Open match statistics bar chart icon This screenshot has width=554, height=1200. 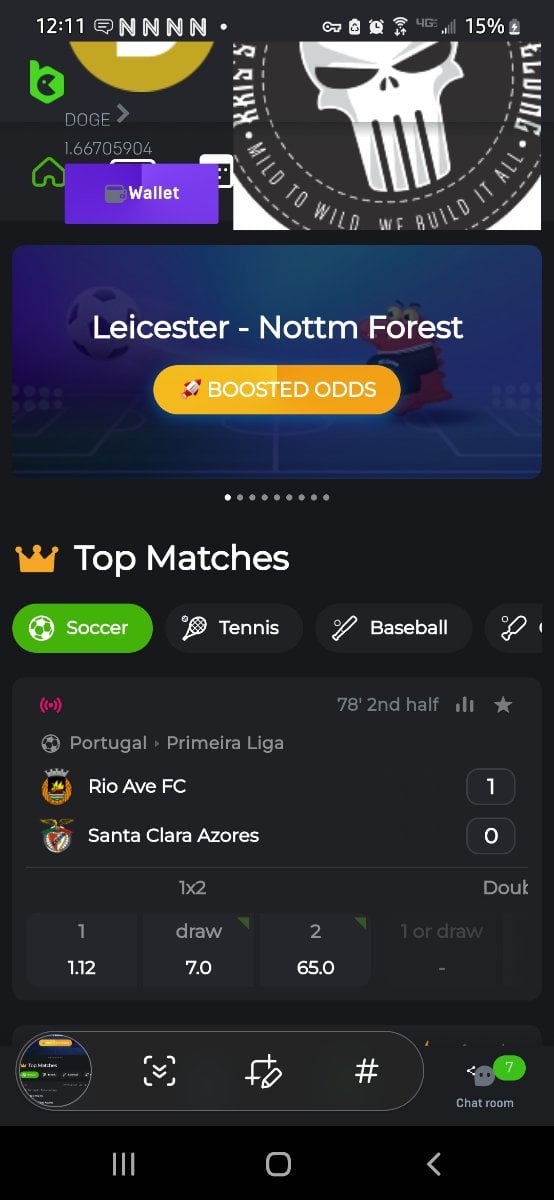(x=464, y=705)
